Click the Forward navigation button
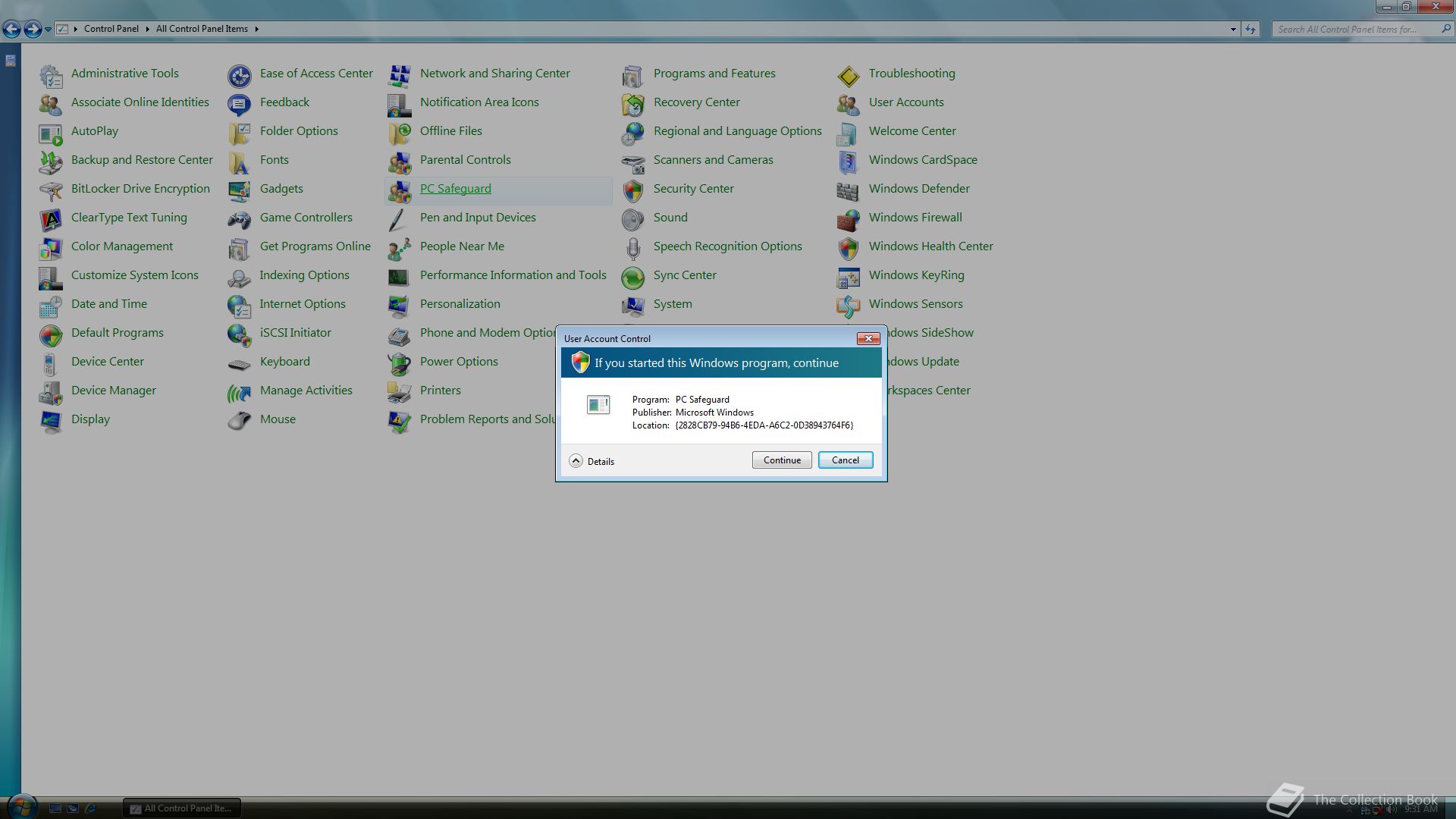 [33, 29]
